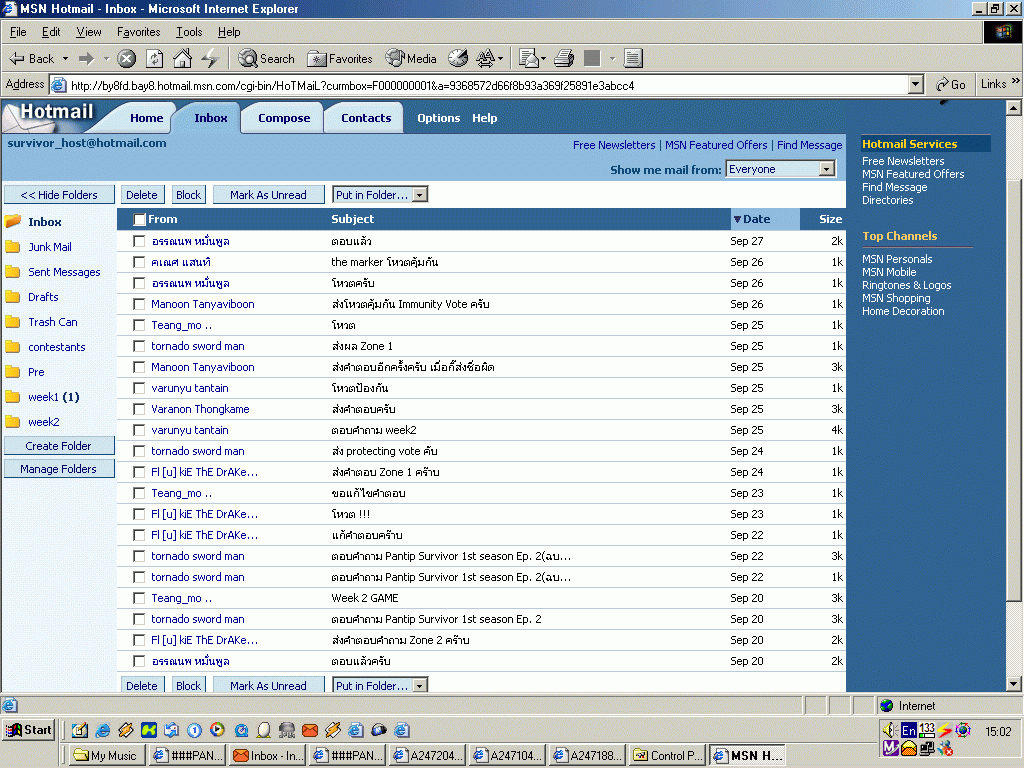Open the bottom 'Put in Folder...' dropdown
This screenshot has width=1024, height=768.
pyautogui.click(x=420, y=685)
